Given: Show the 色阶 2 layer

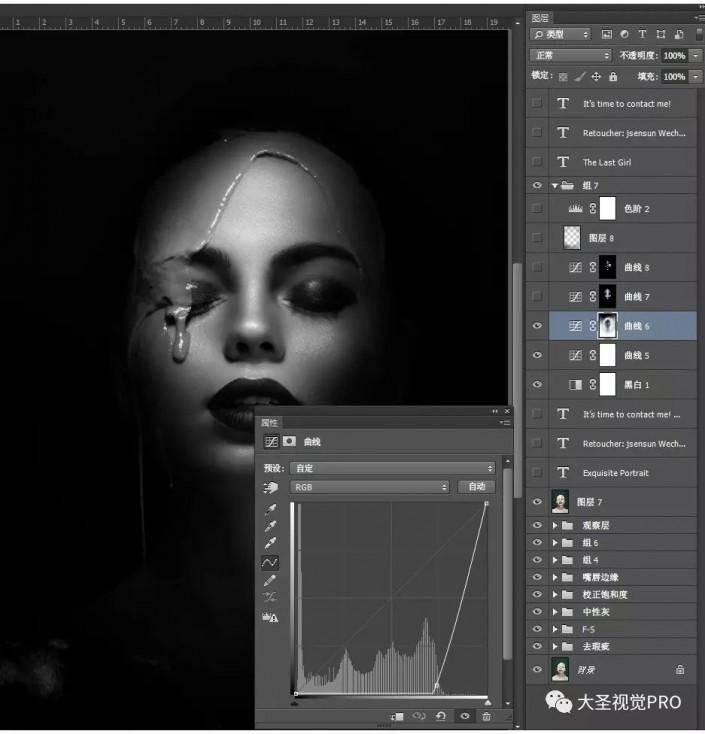Looking at the screenshot, I should 538,208.
